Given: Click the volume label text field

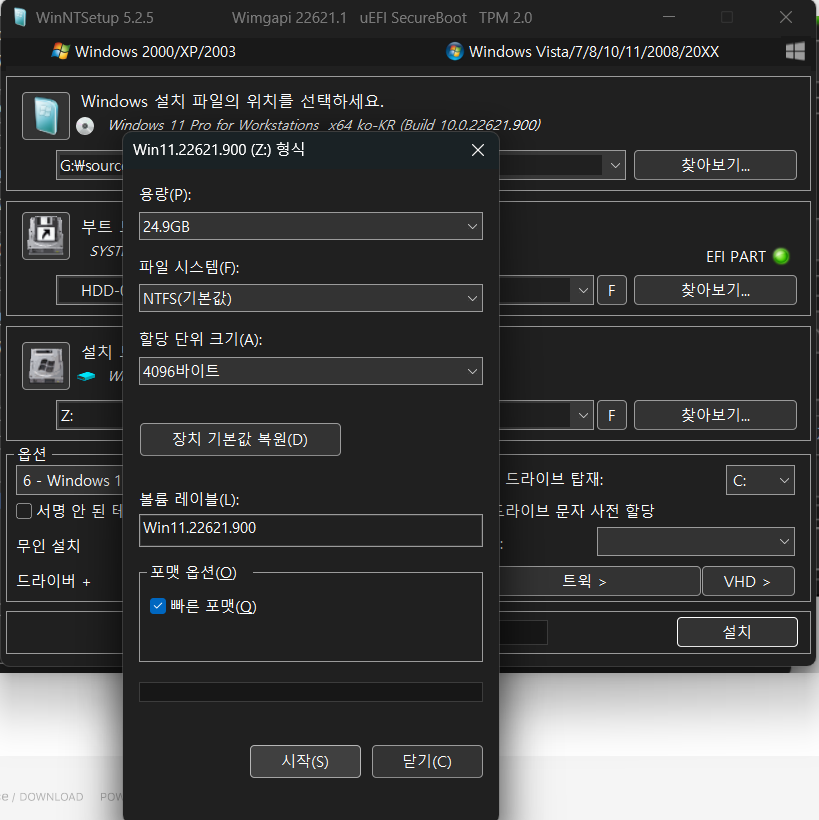Looking at the screenshot, I should tap(311, 530).
